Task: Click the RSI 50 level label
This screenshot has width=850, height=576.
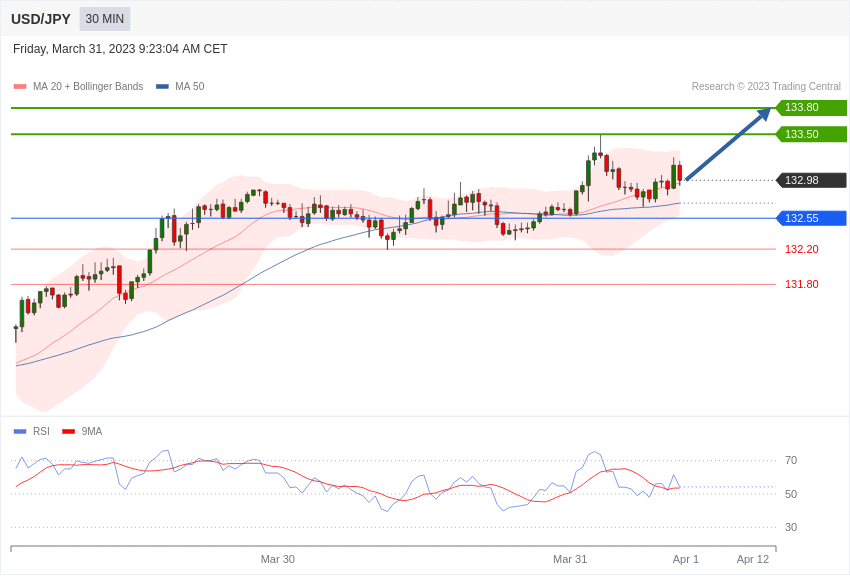Action: click(x=791, y=494)
